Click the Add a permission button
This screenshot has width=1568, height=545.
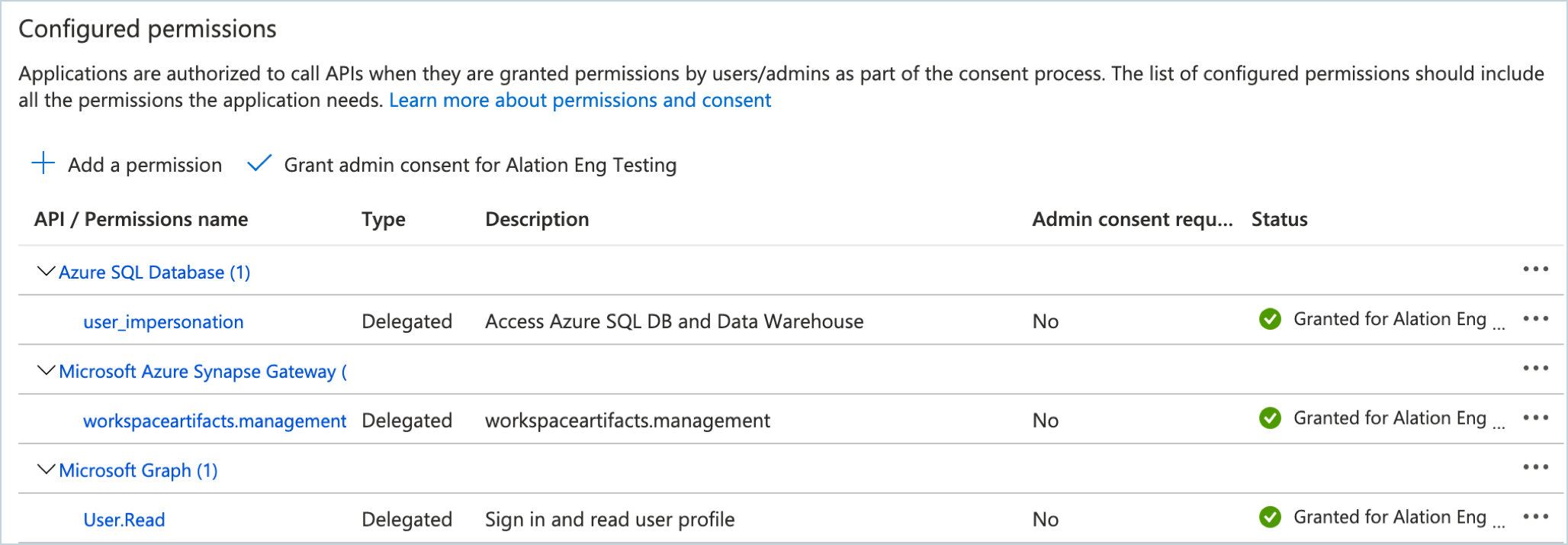click(127, 164)
